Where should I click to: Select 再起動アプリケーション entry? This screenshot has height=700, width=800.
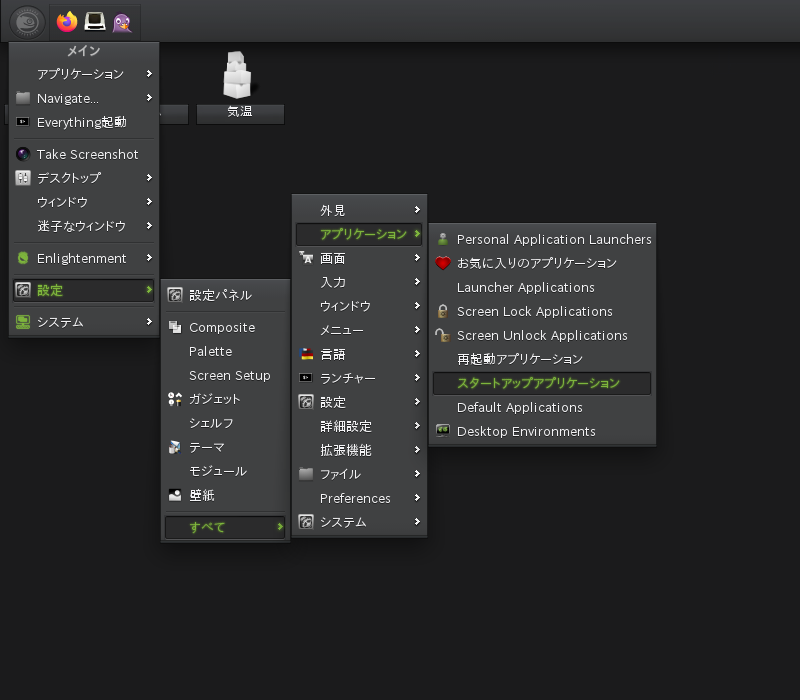pos(542,359)
